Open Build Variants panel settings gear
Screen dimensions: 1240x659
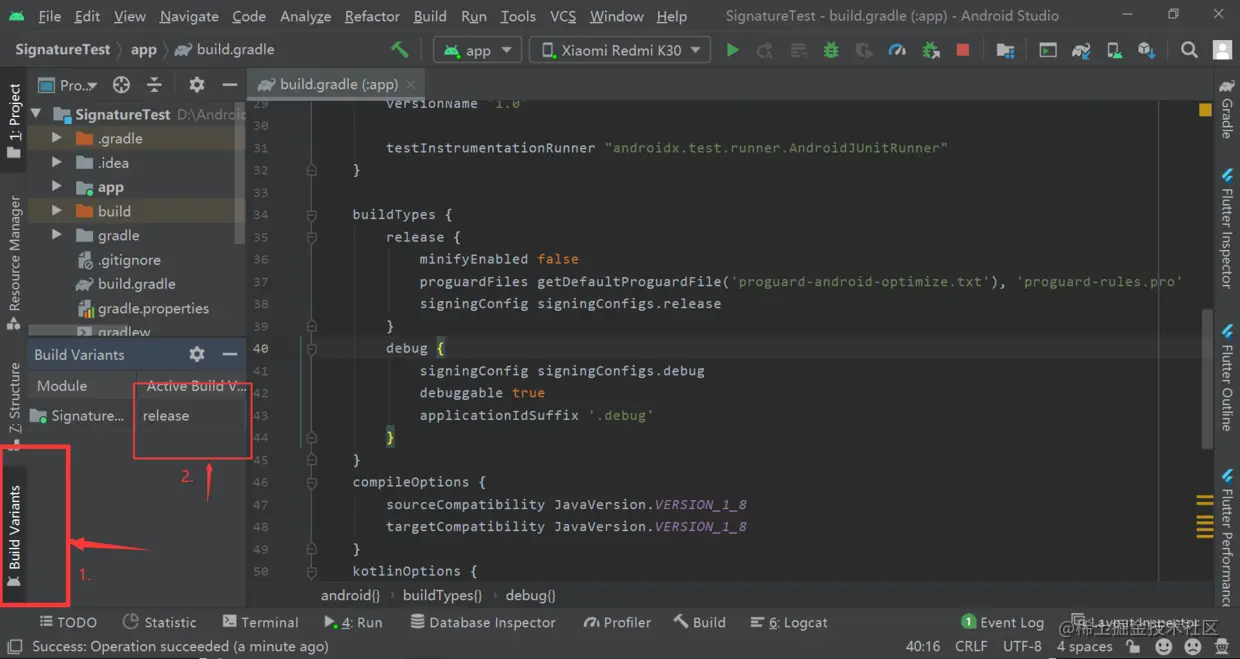point(197,354)
